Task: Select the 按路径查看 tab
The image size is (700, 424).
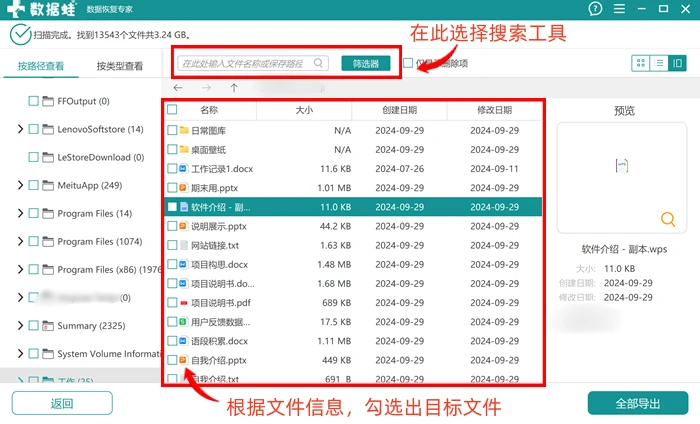Action: tap(41, 66)
